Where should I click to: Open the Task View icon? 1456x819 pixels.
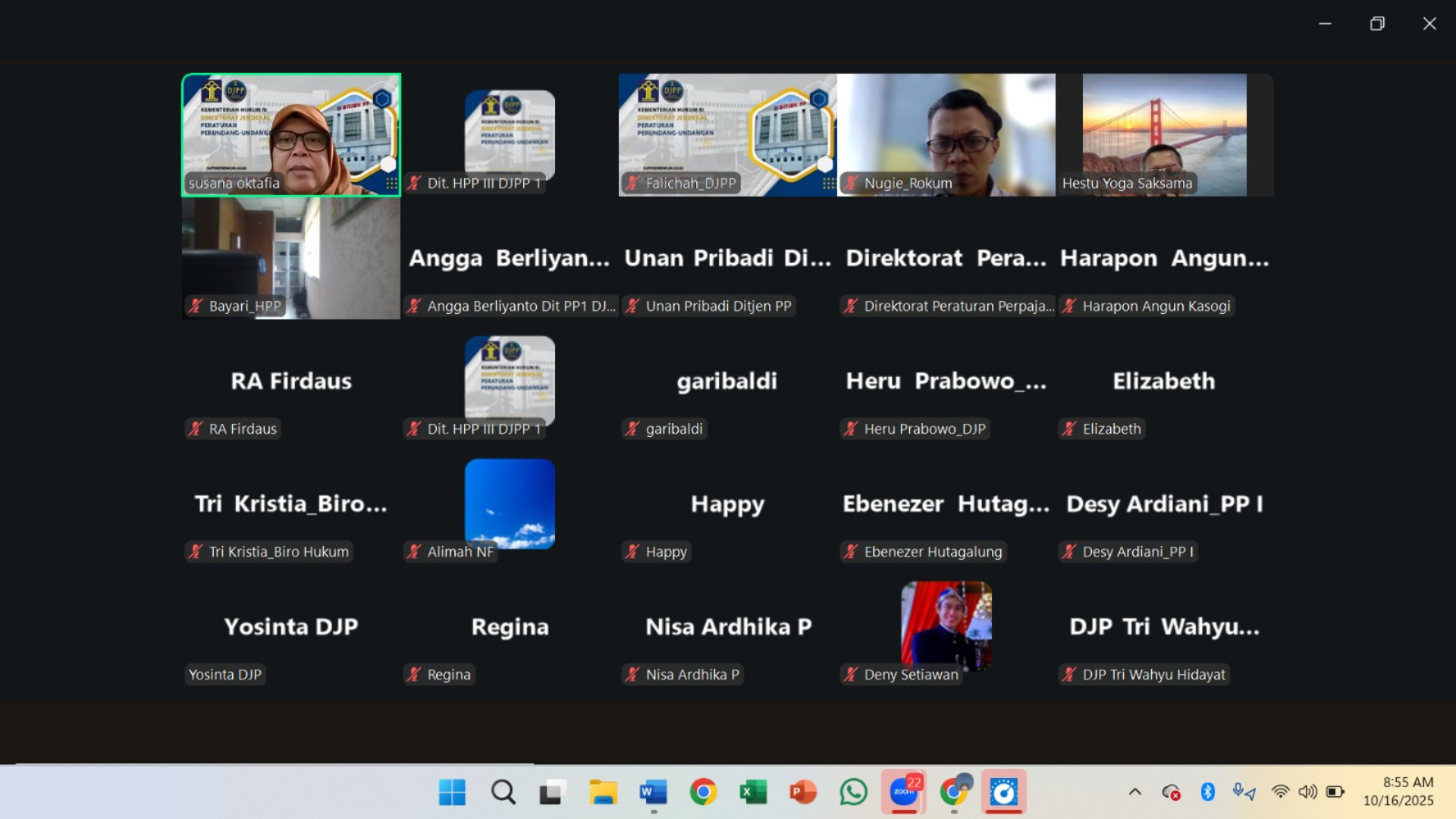[x=553, y=792]
